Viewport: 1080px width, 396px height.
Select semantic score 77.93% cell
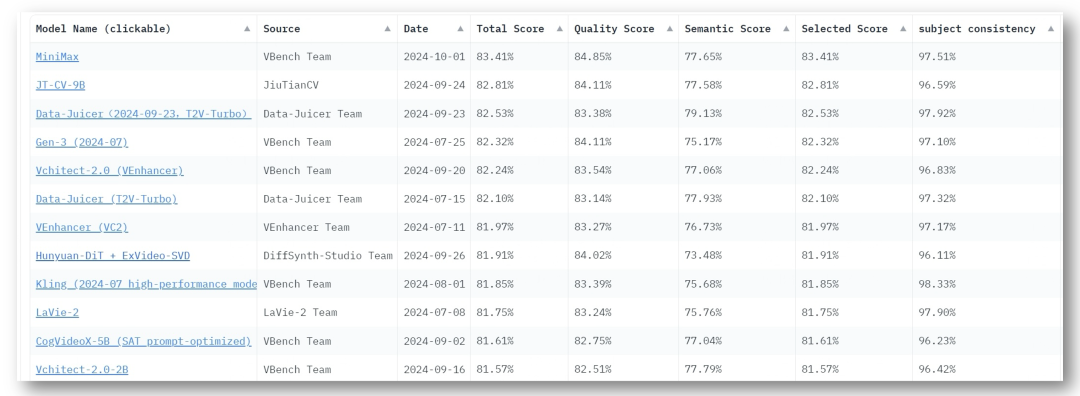[737, 199]
